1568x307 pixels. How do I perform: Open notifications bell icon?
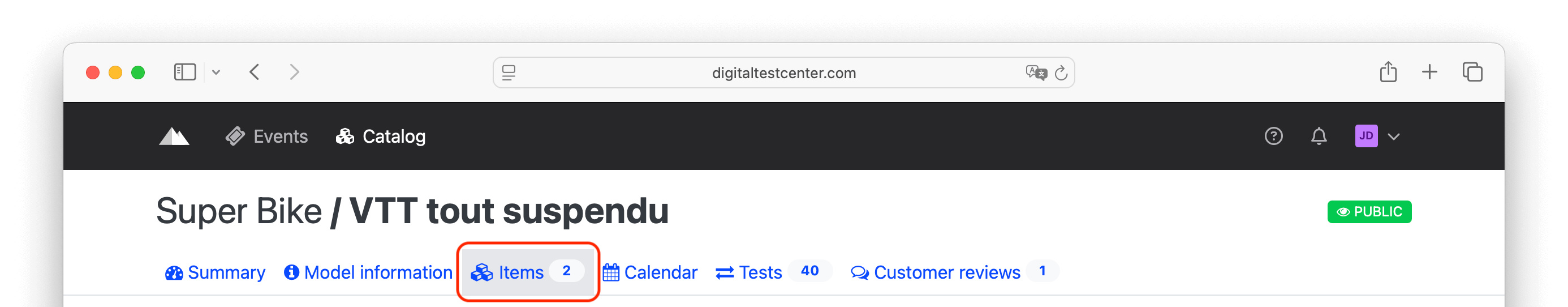coord(1319,136)
